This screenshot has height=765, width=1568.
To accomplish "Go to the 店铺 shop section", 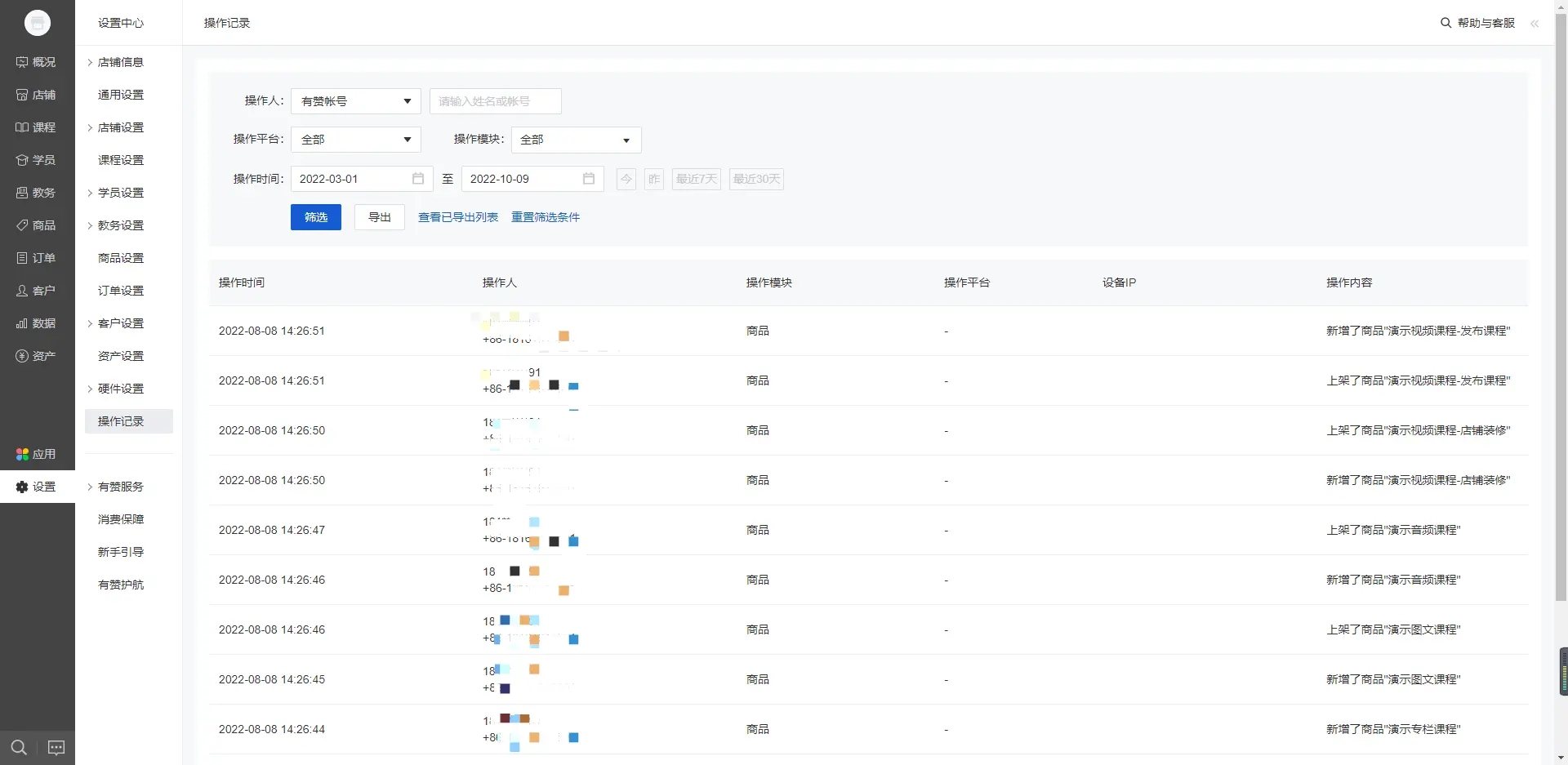I will (x=37, y=95).
